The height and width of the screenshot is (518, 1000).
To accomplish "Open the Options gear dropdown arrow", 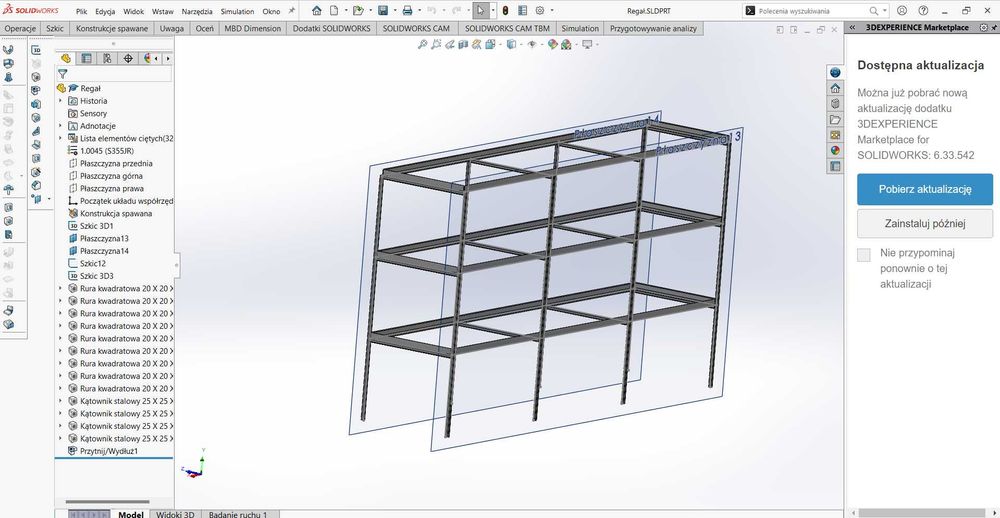I will tap(552, 11).
